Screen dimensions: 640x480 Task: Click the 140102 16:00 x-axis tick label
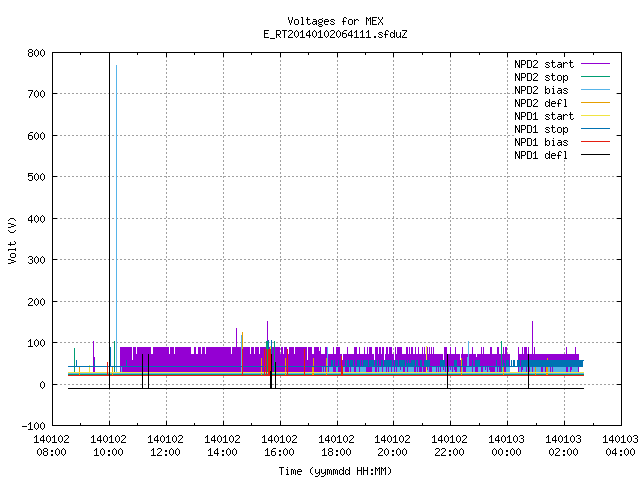tap(279, 446)
